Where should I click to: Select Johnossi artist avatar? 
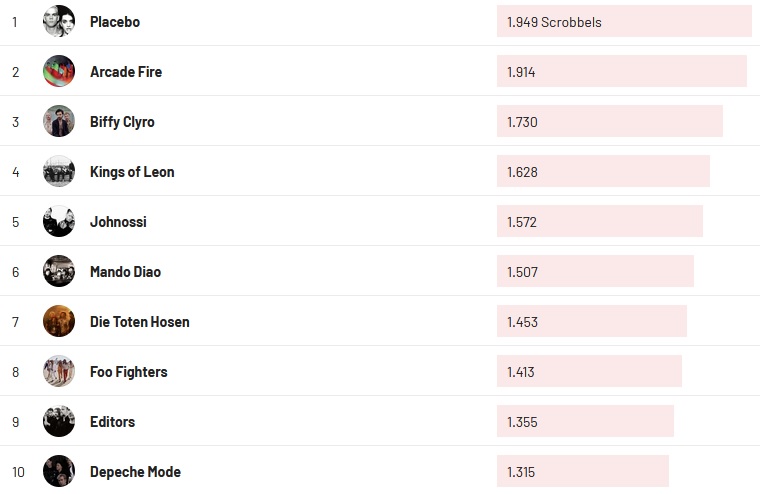pyautogui.click(x=59, y=221)
